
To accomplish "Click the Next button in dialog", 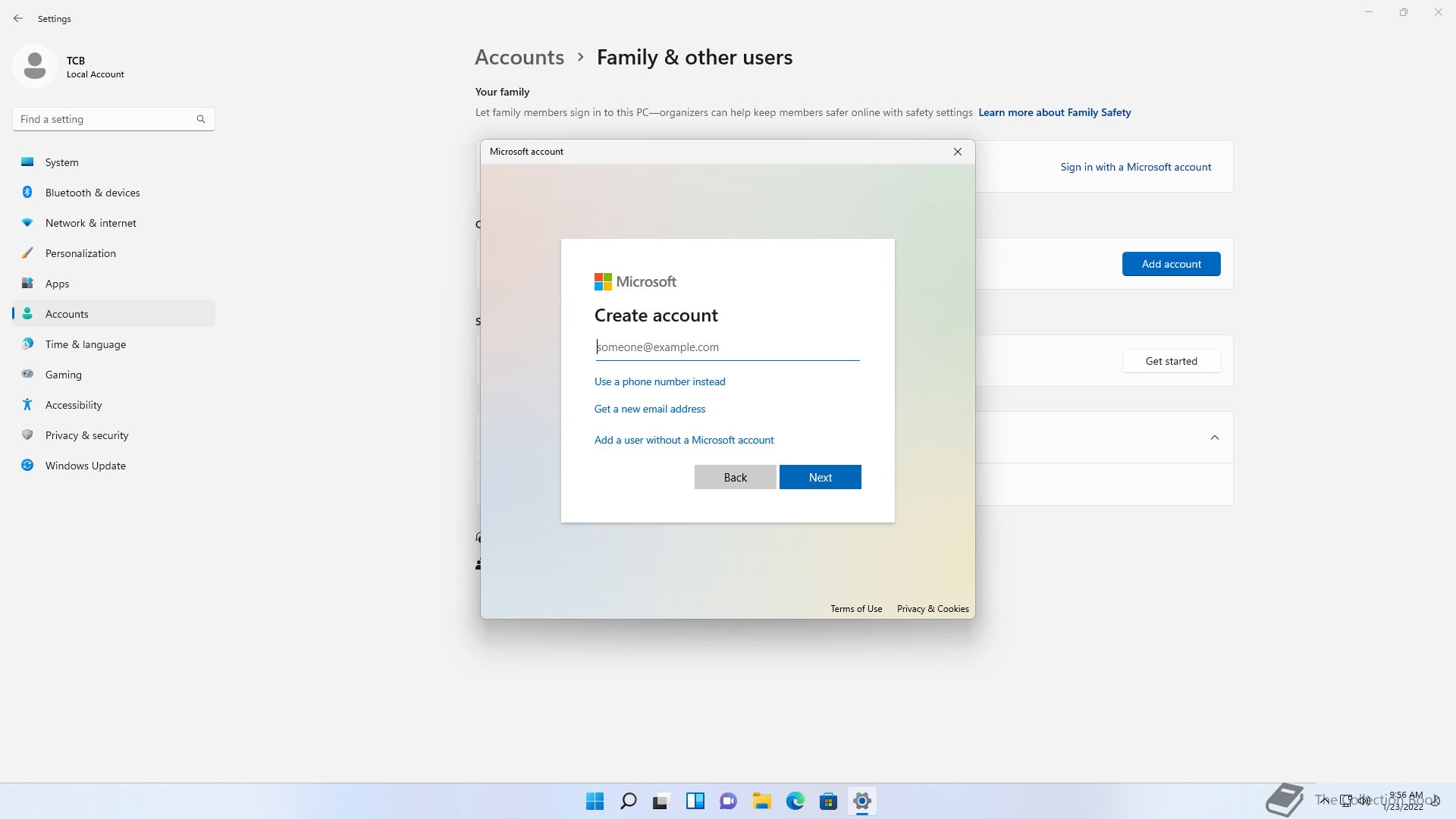I will pos(820,477).
